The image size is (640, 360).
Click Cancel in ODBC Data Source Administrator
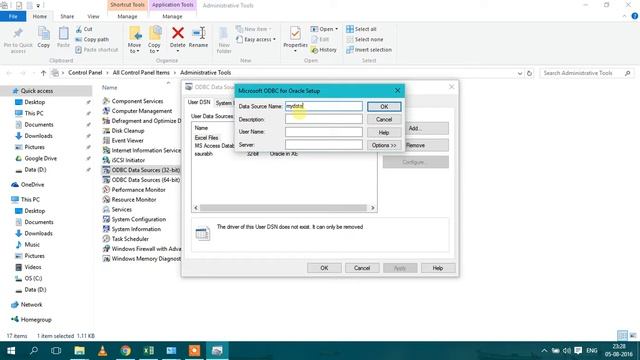(x=362, y=268)
